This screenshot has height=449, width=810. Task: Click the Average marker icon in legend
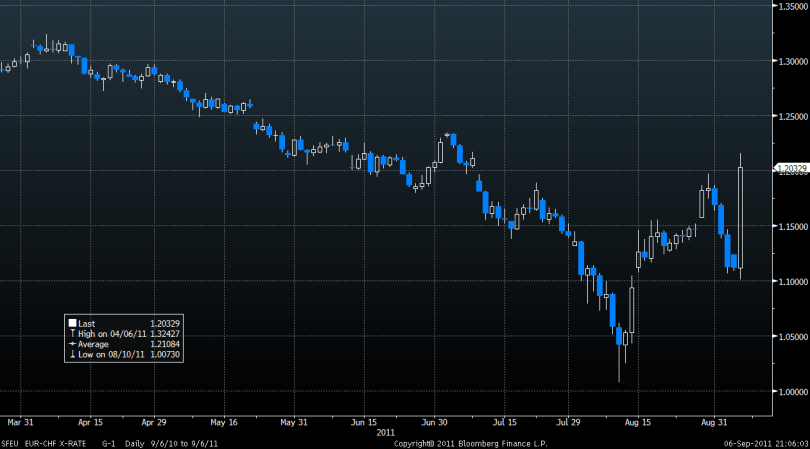(x=72, y=343)
